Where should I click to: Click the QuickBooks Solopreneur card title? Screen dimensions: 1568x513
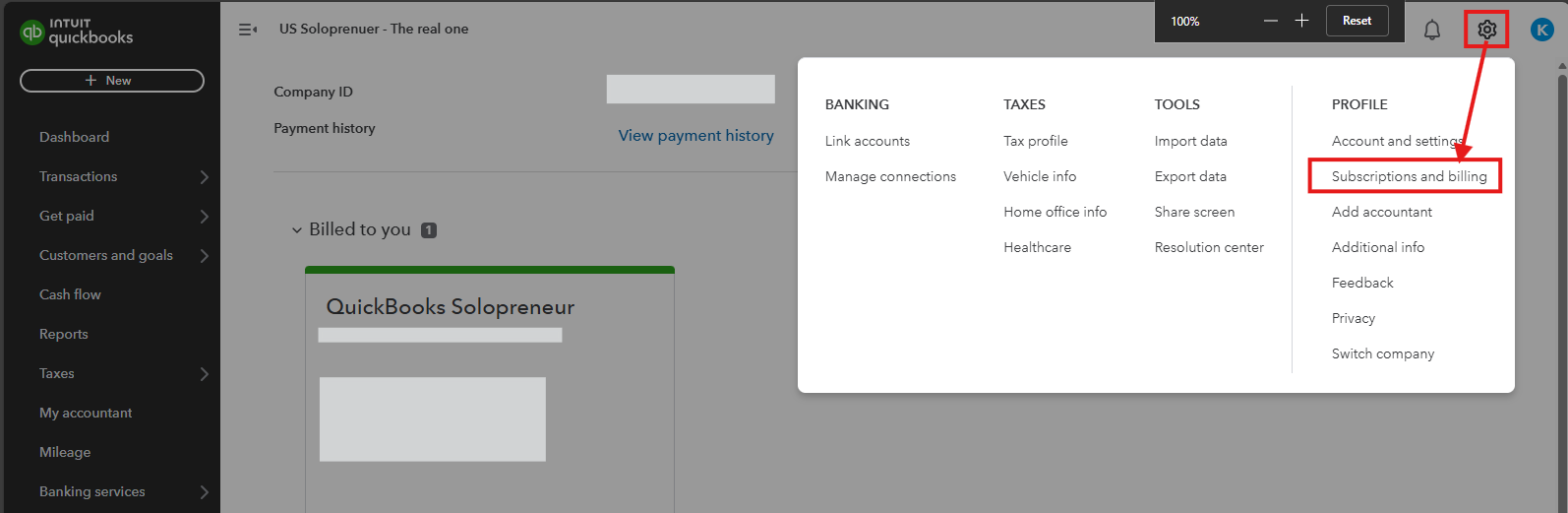[451, 307]
